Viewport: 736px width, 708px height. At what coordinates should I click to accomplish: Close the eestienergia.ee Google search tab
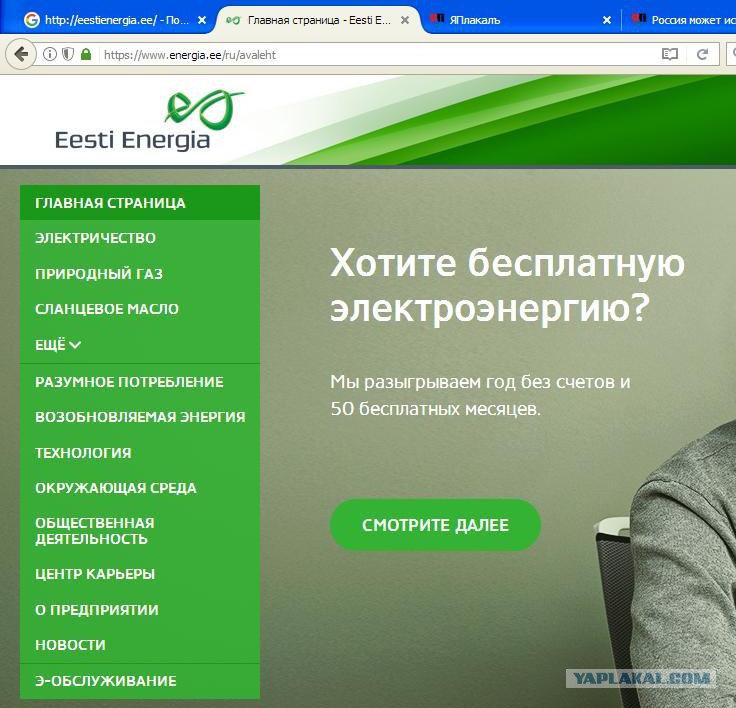click(x=202, y=20)
